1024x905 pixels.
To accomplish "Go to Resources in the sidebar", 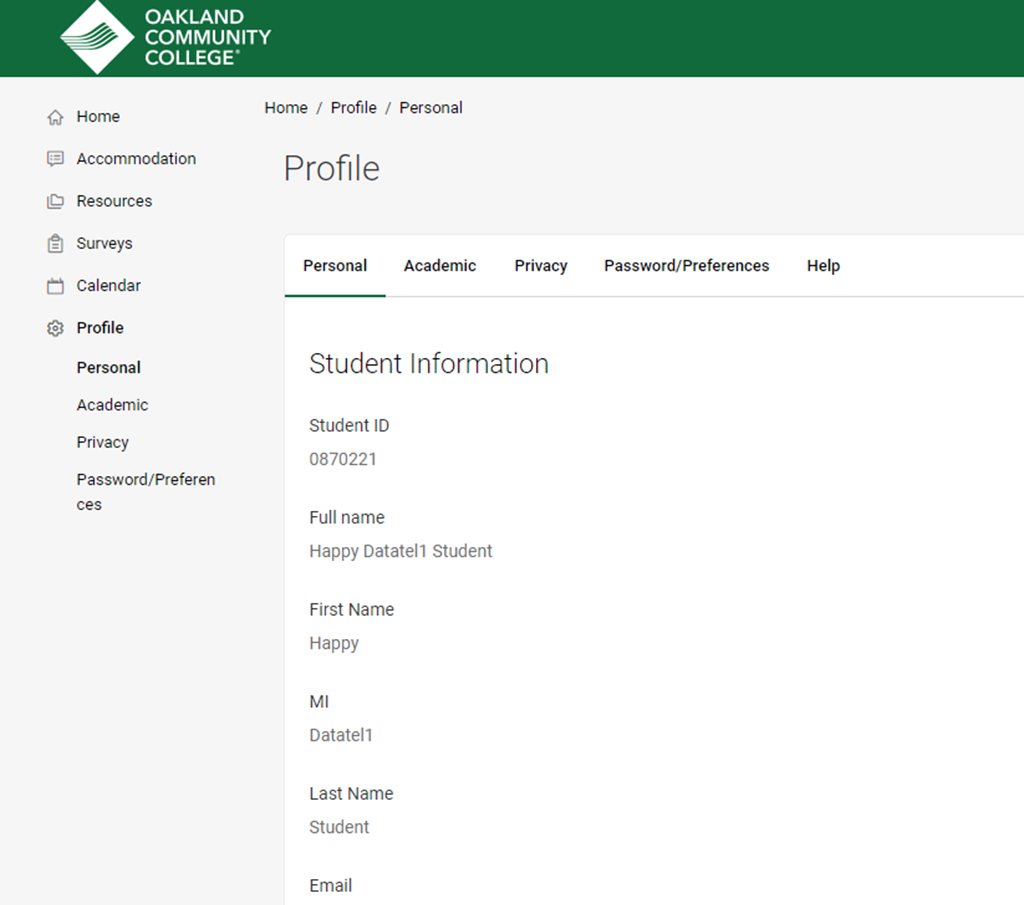I will 114,201.
